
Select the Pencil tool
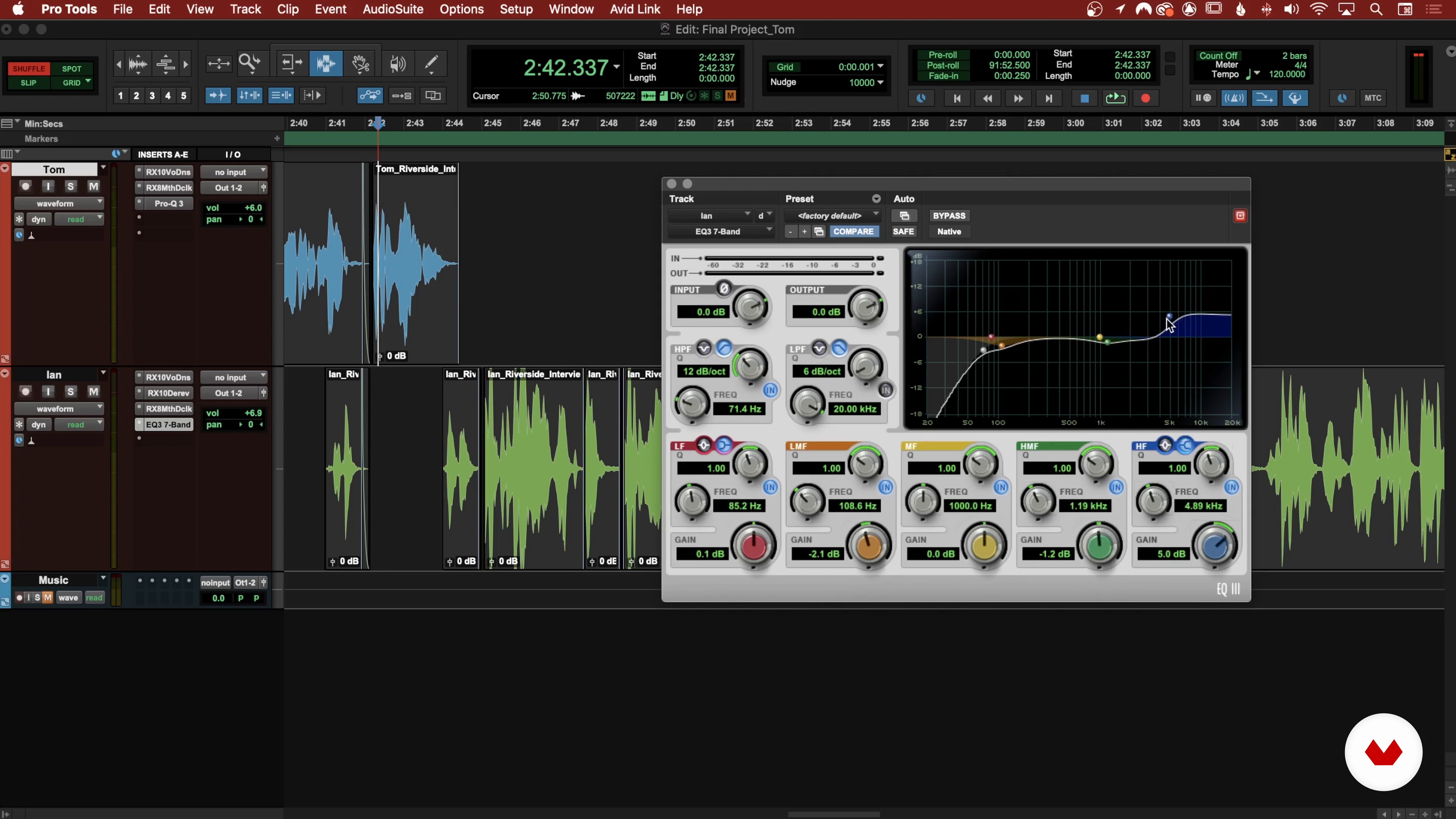click(x=432, y=63)
